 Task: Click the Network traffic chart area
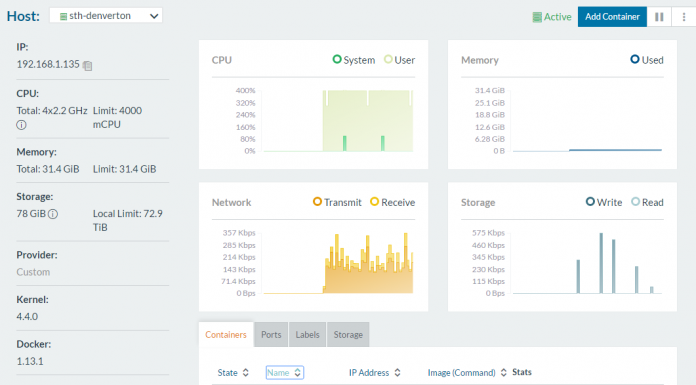(338, 263)
